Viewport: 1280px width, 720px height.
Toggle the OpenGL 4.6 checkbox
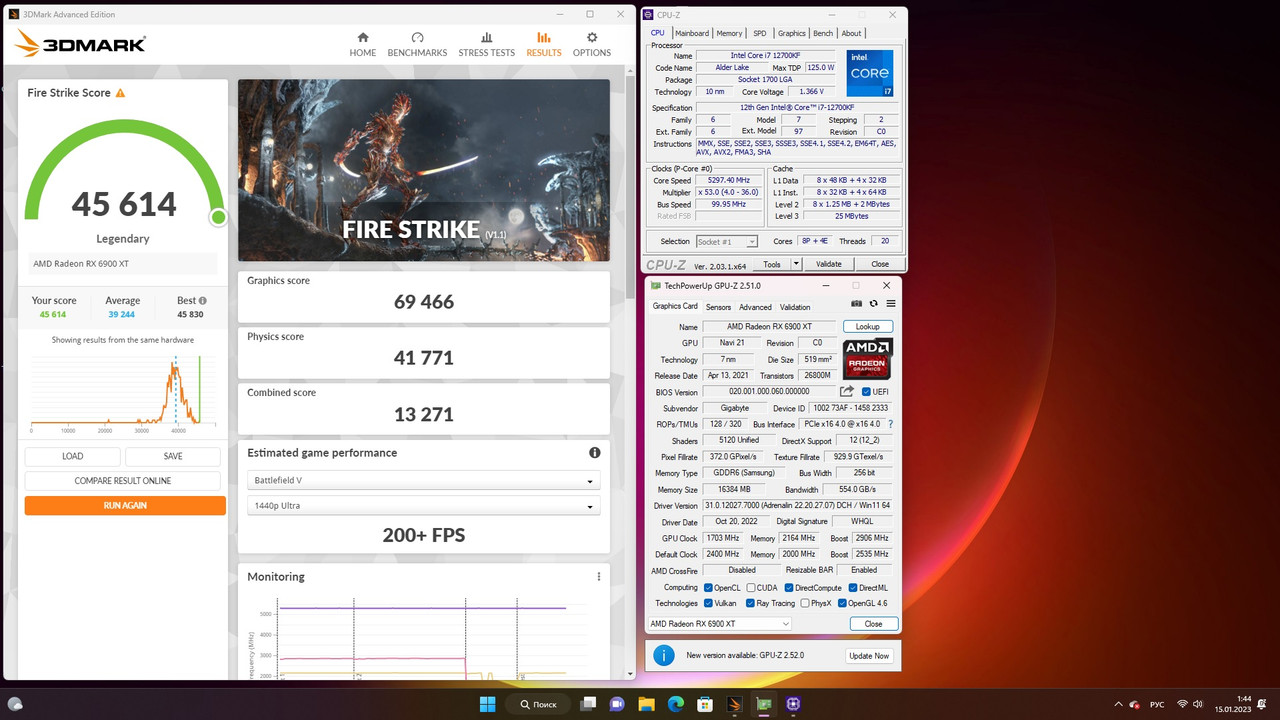(x=841, y=603)
